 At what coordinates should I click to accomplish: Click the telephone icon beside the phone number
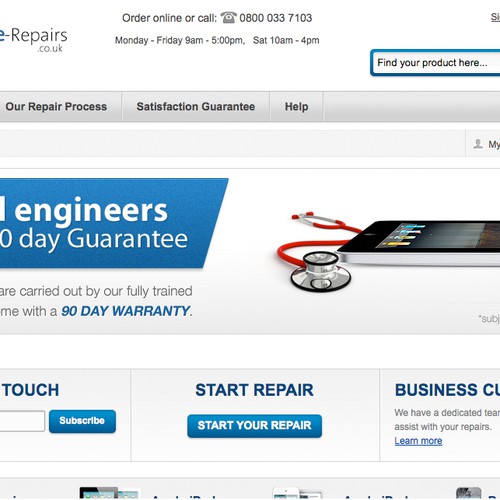tap(229, 17)
